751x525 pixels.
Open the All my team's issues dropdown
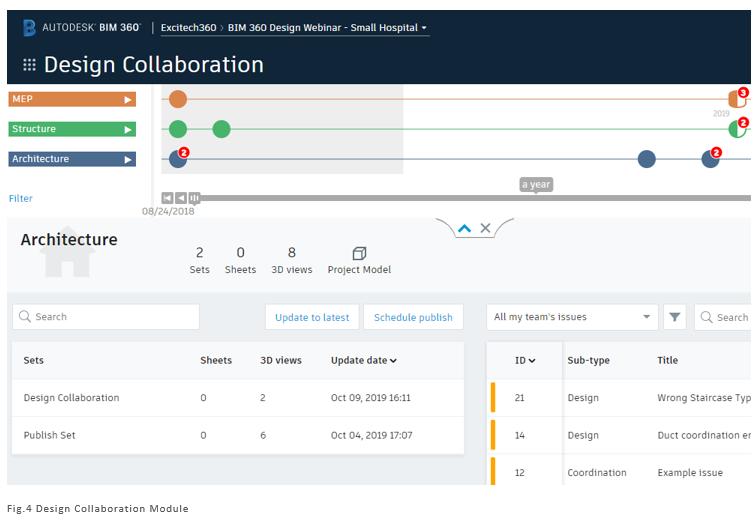tap(572, 317)
